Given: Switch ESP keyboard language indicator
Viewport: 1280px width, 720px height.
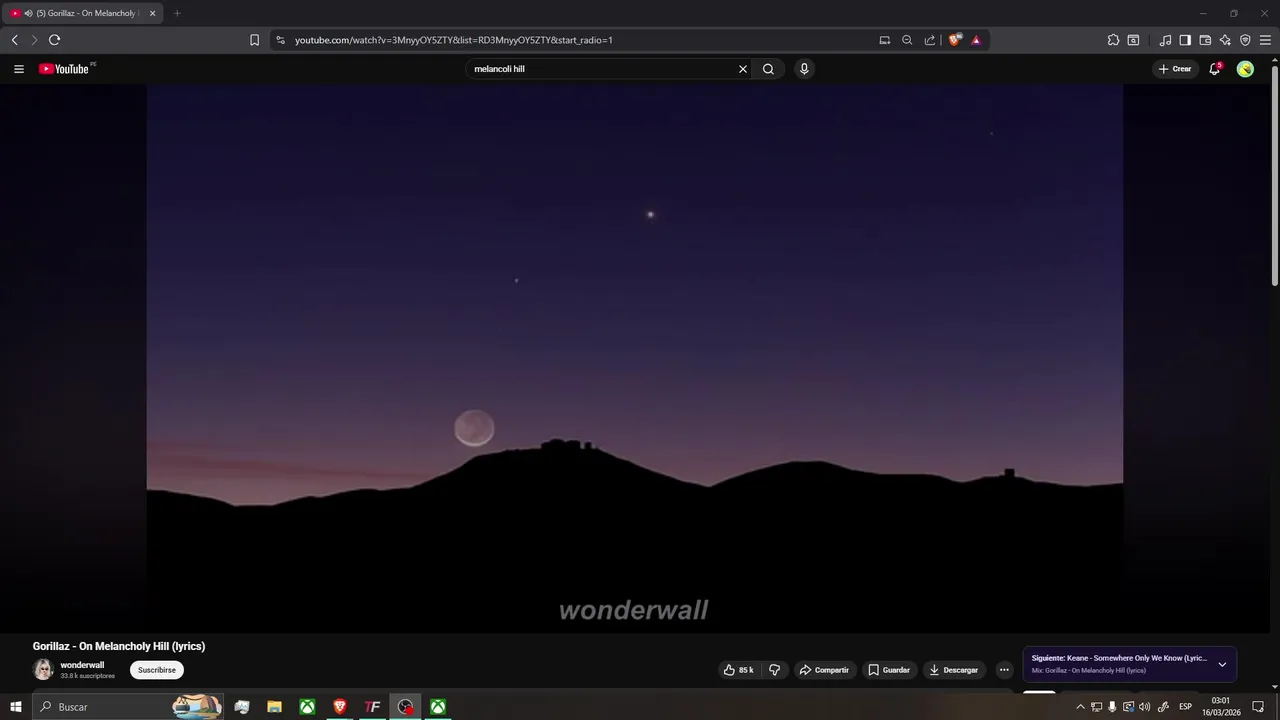Looking at the screenshot, I should 1185,707.
